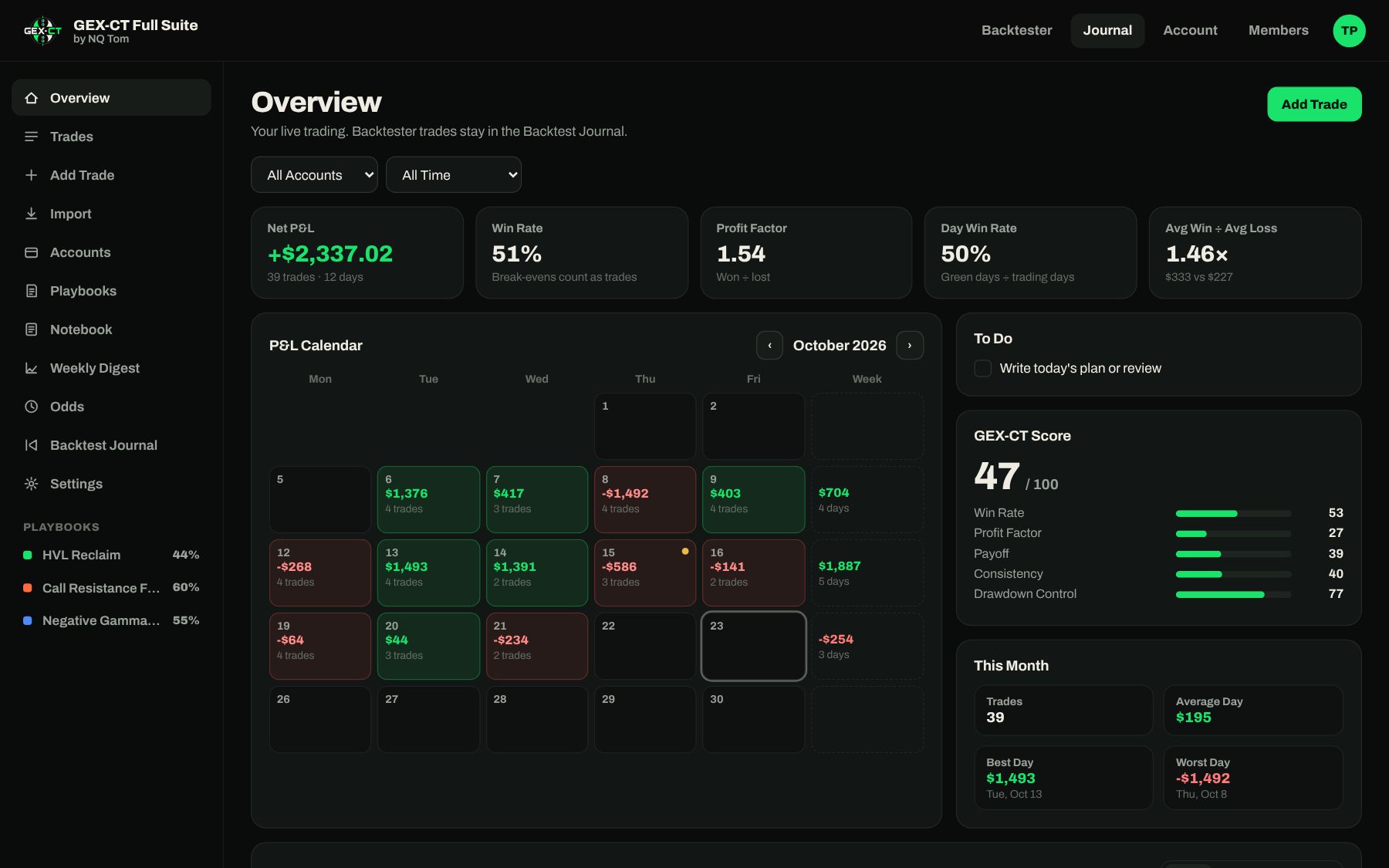Click the green HVL Reclaim color dot
The height and width of the screenshot is (868, 1389).
click(x=28, y=555)
